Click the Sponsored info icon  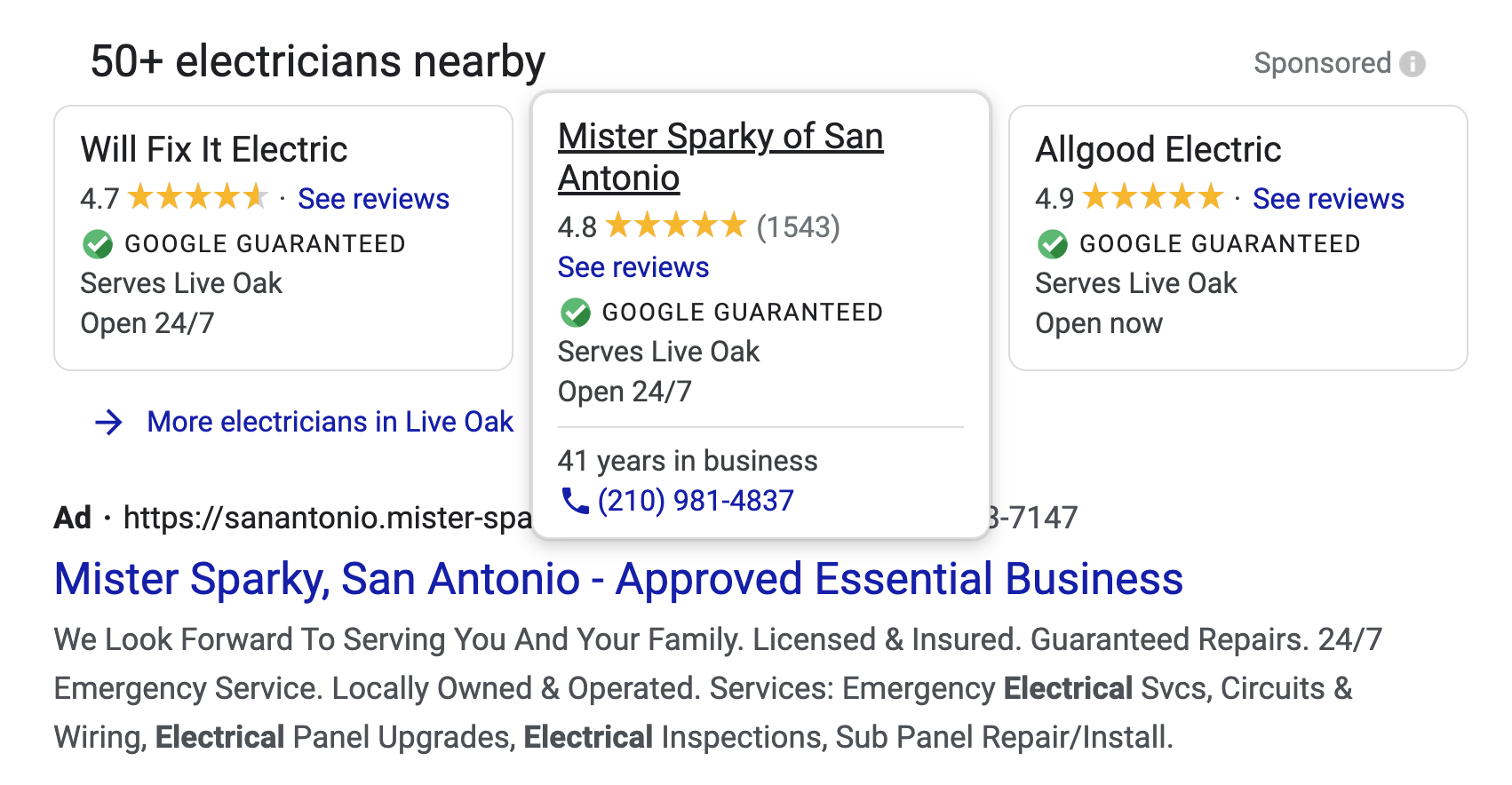coord(1413,64)
